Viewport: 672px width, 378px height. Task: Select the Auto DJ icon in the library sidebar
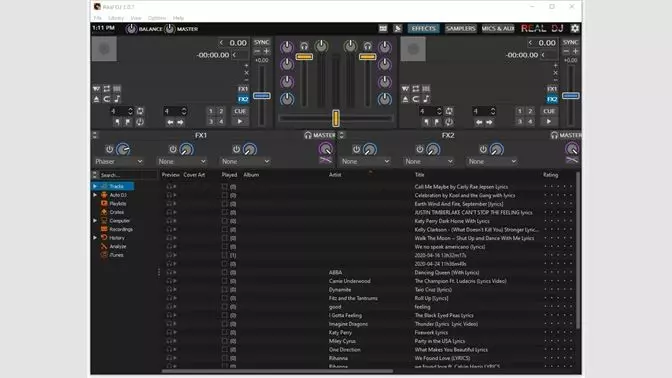tap(104, 195)
